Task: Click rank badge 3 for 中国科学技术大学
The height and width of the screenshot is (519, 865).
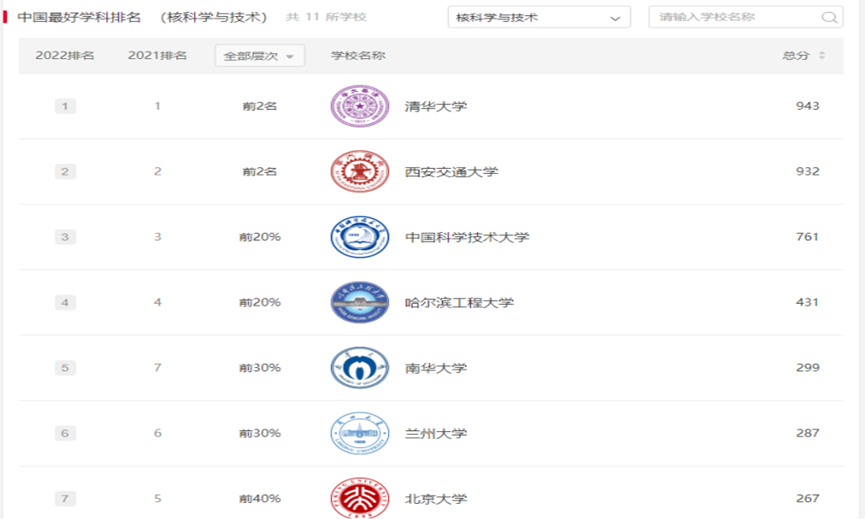Action: coord(65,237)
